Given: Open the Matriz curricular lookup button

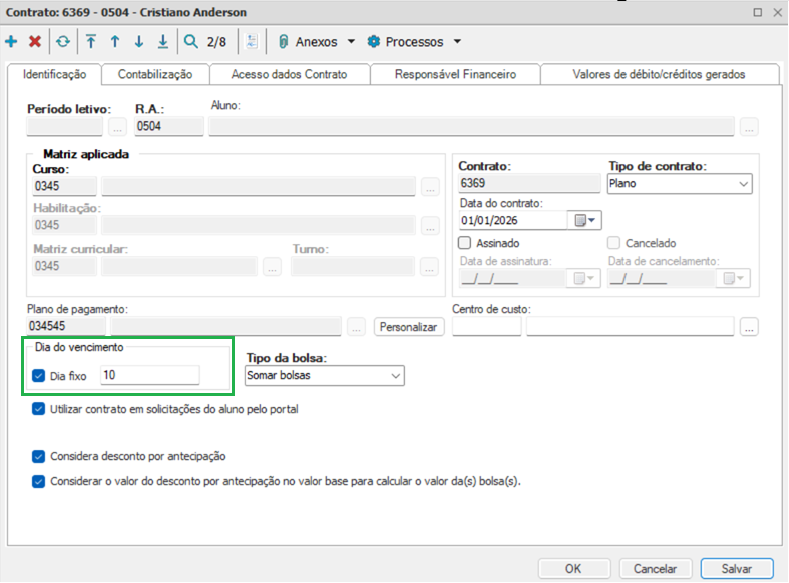Looking at the screenshot, I should pyautogui.click(x=272, y=267).
